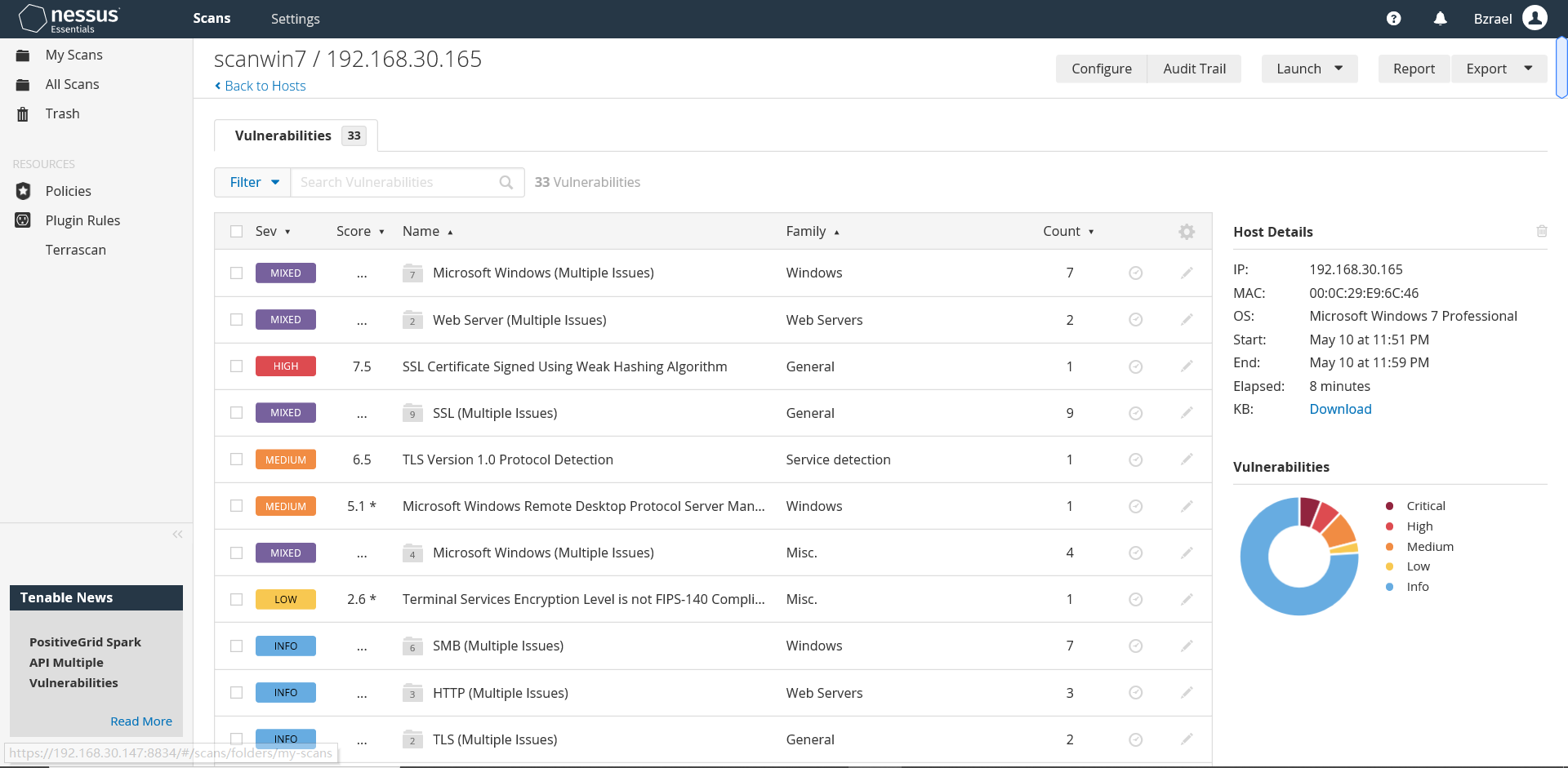Click the Plugin Rules icon

23,220
